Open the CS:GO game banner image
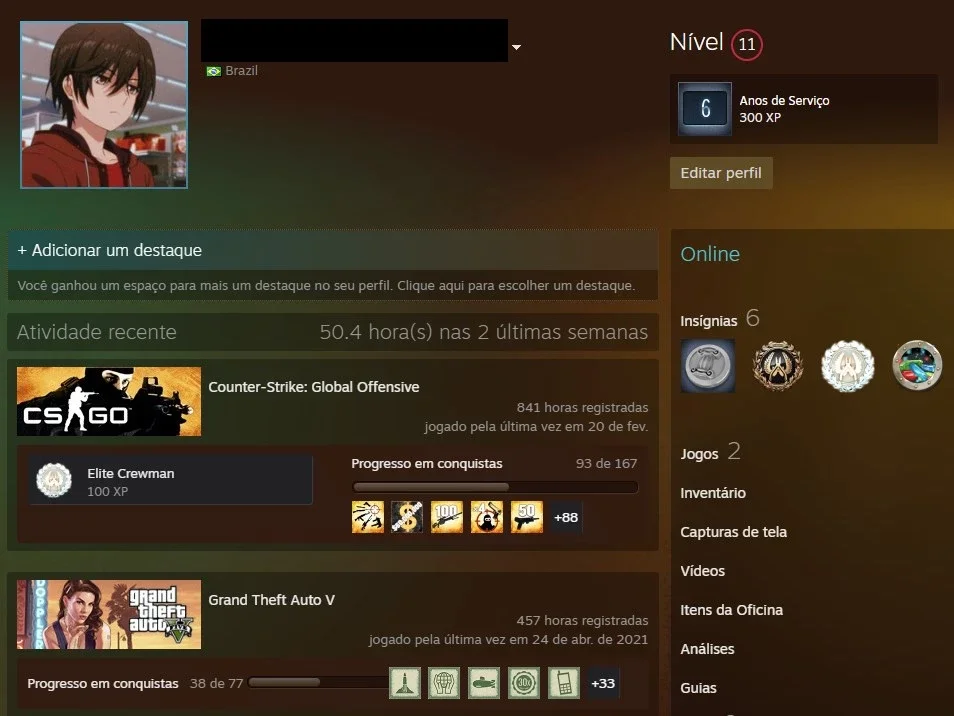The width and height of the screenshot is (954, 716). pyautogui.click(x=109, y=401)
